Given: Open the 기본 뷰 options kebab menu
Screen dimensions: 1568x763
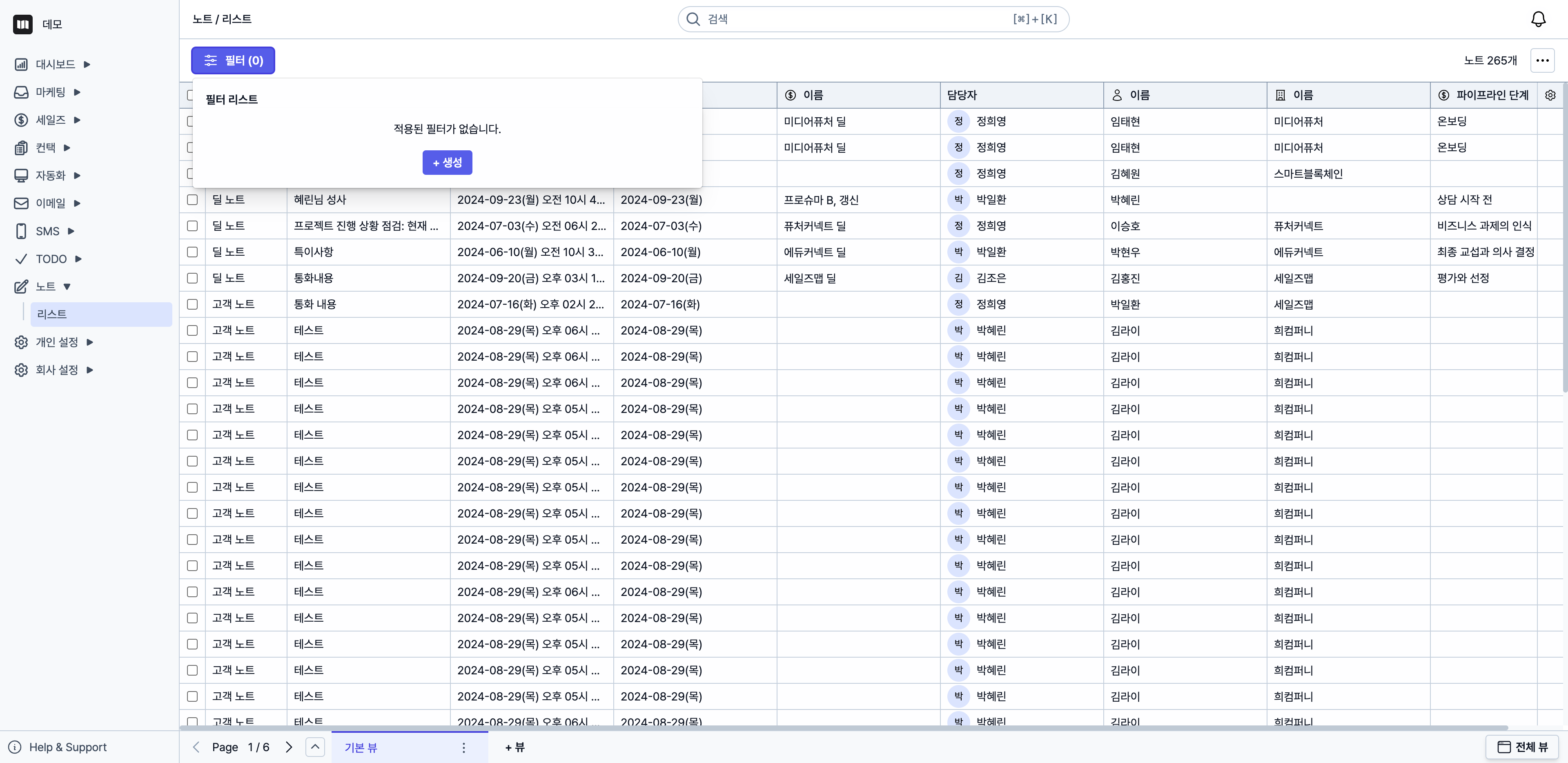Looking at the screenshot, I should tap(464, 748).
